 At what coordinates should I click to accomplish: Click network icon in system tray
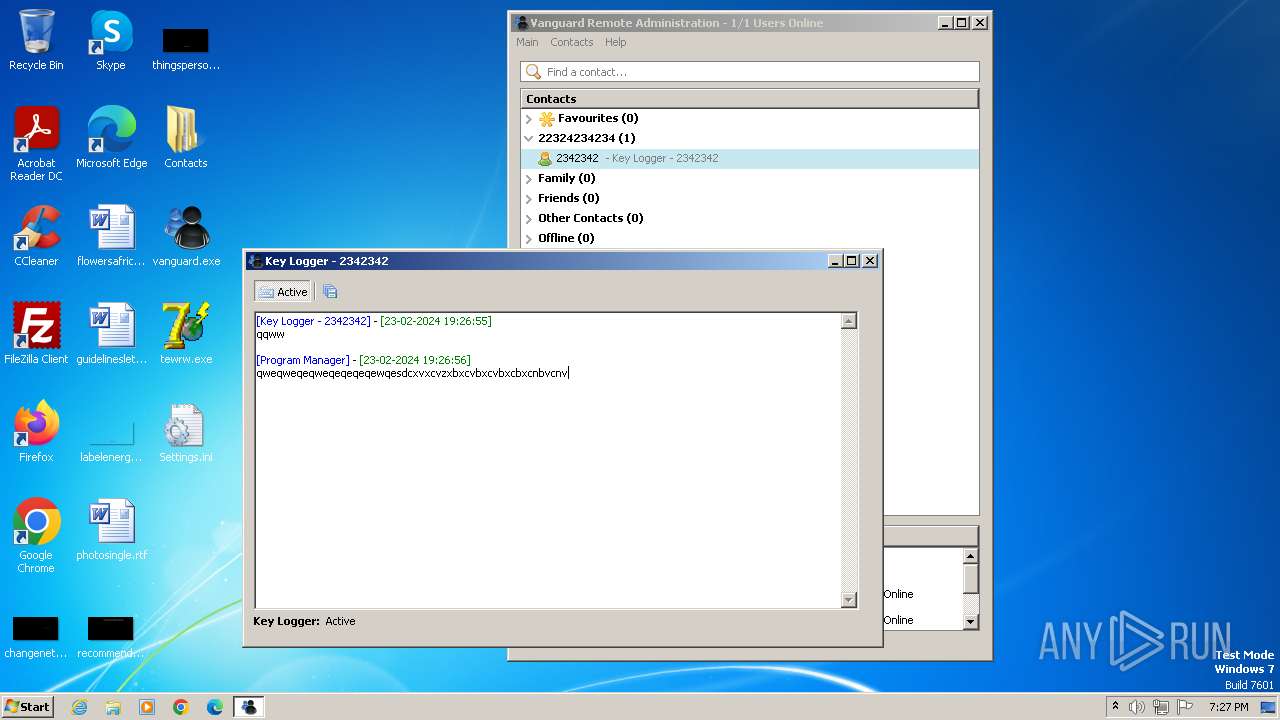pyautogui.click(x=1161, y=707)
